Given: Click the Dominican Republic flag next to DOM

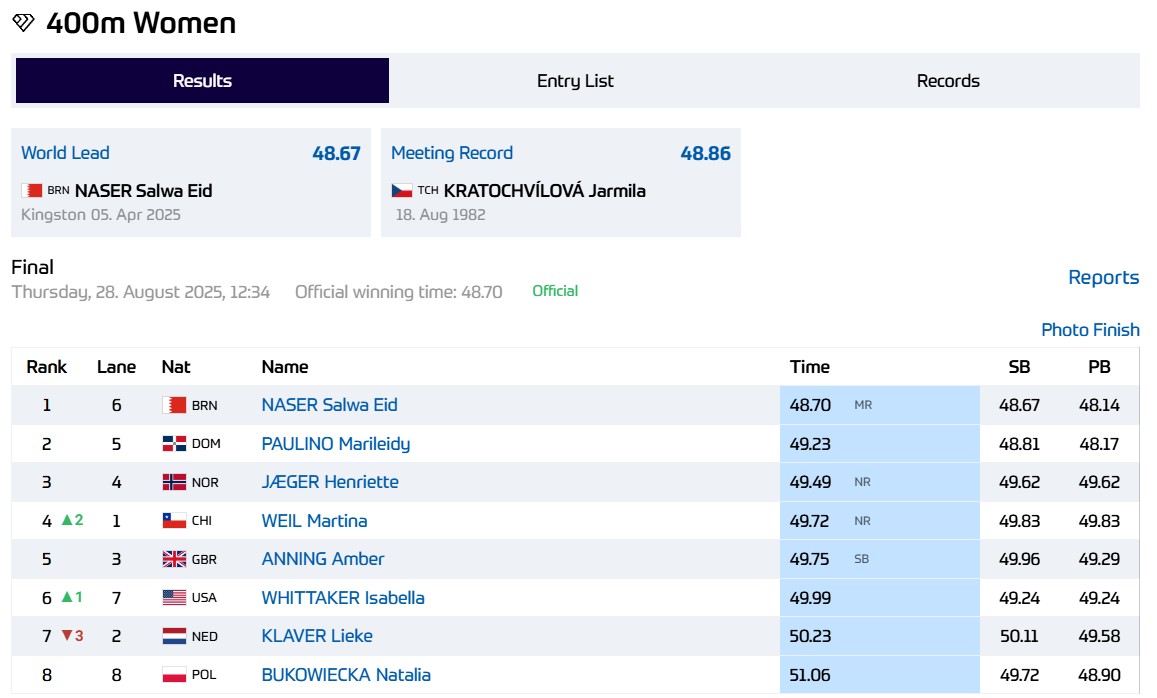Looking at the screenshot, I should [x=174, y=444].
